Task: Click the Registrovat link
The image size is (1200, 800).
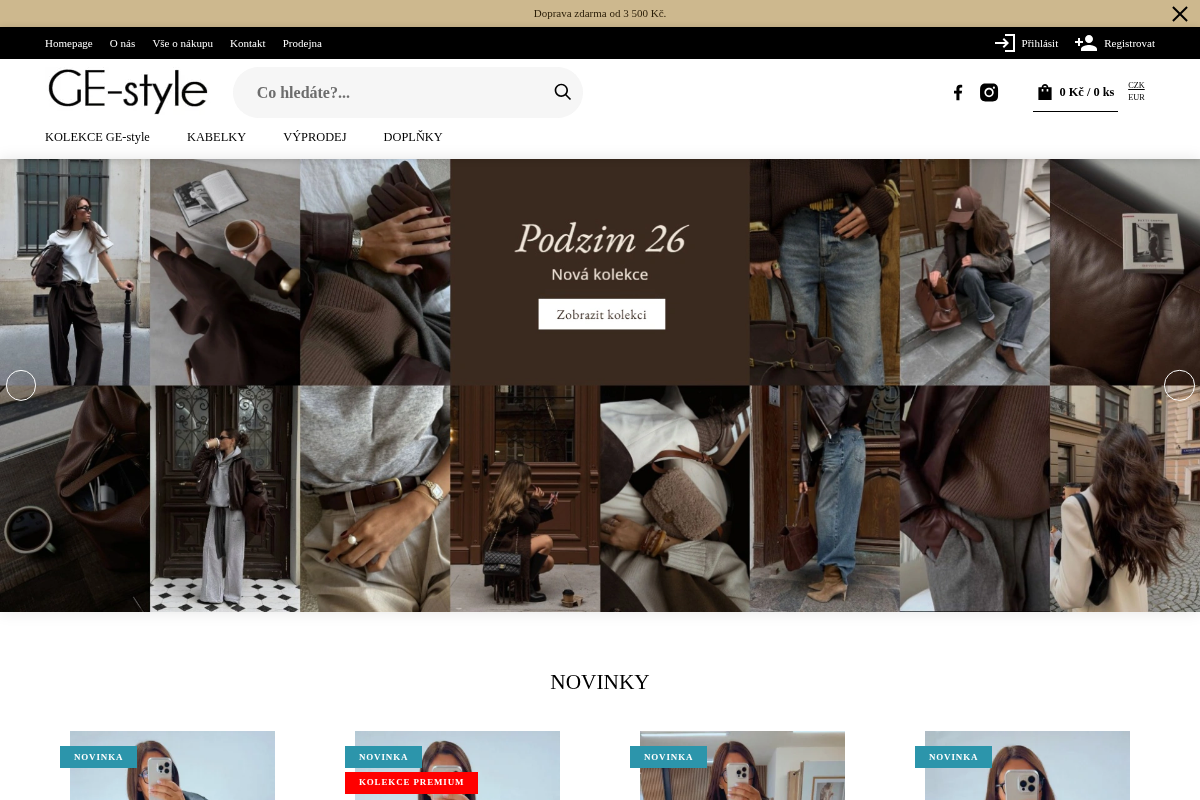Action: (1129, 43)
